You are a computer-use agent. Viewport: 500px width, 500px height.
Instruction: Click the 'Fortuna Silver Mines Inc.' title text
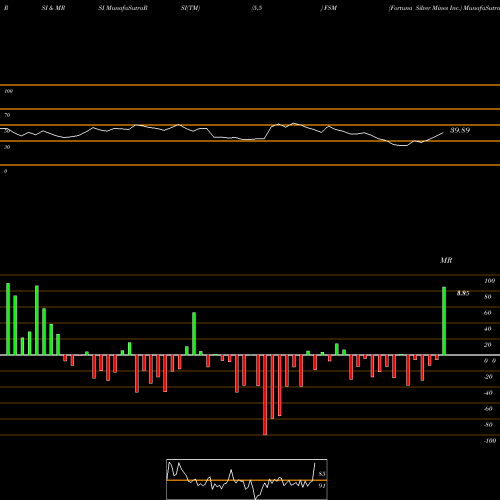[x=425, y=8]
